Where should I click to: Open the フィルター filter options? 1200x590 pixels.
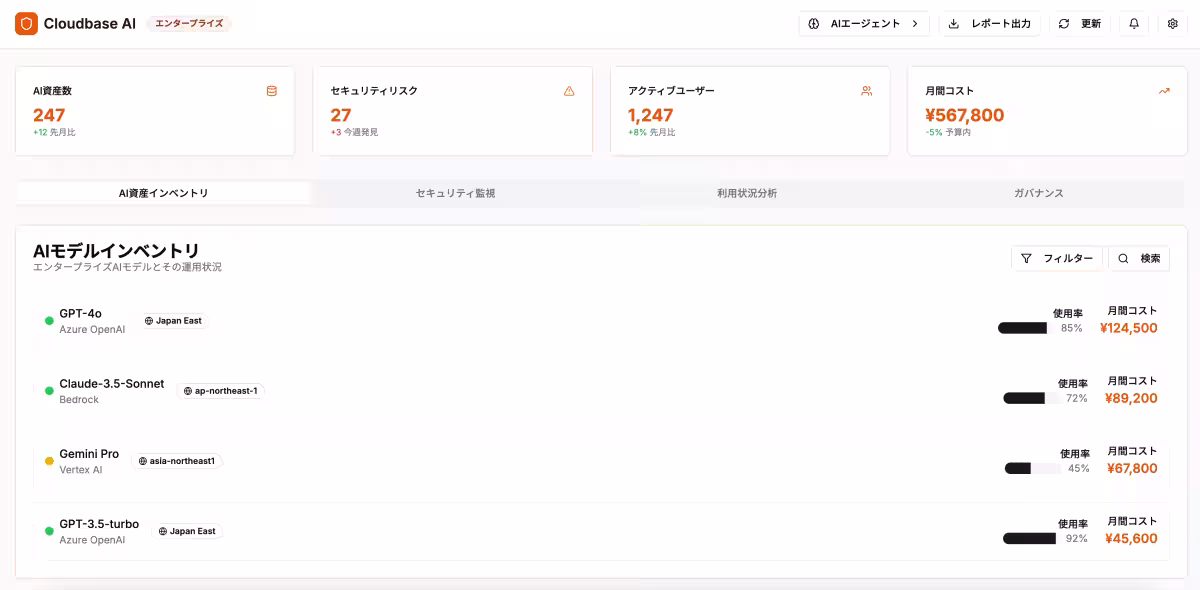click(1057, 258)
